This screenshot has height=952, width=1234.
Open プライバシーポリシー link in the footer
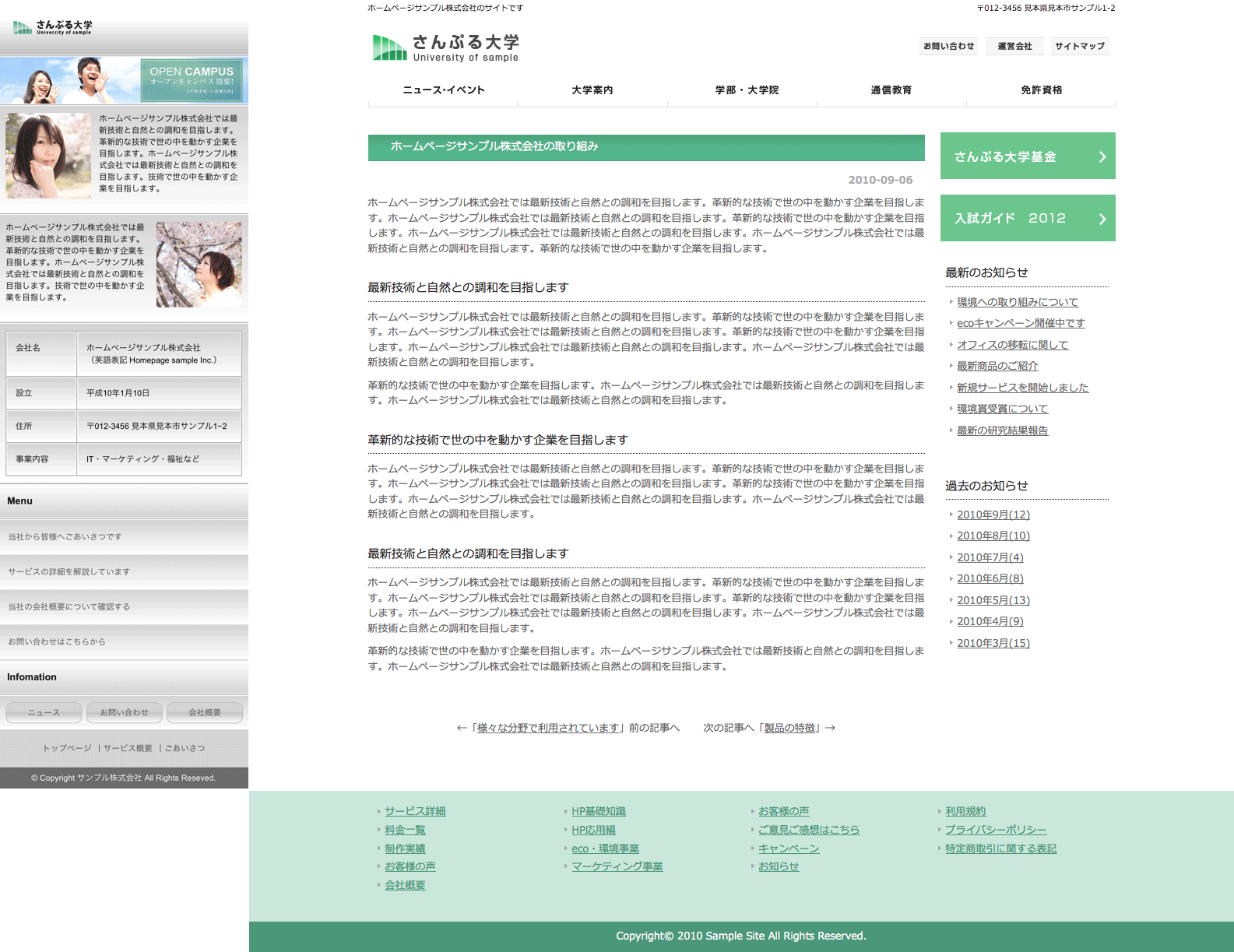click(x=995, y=830)
